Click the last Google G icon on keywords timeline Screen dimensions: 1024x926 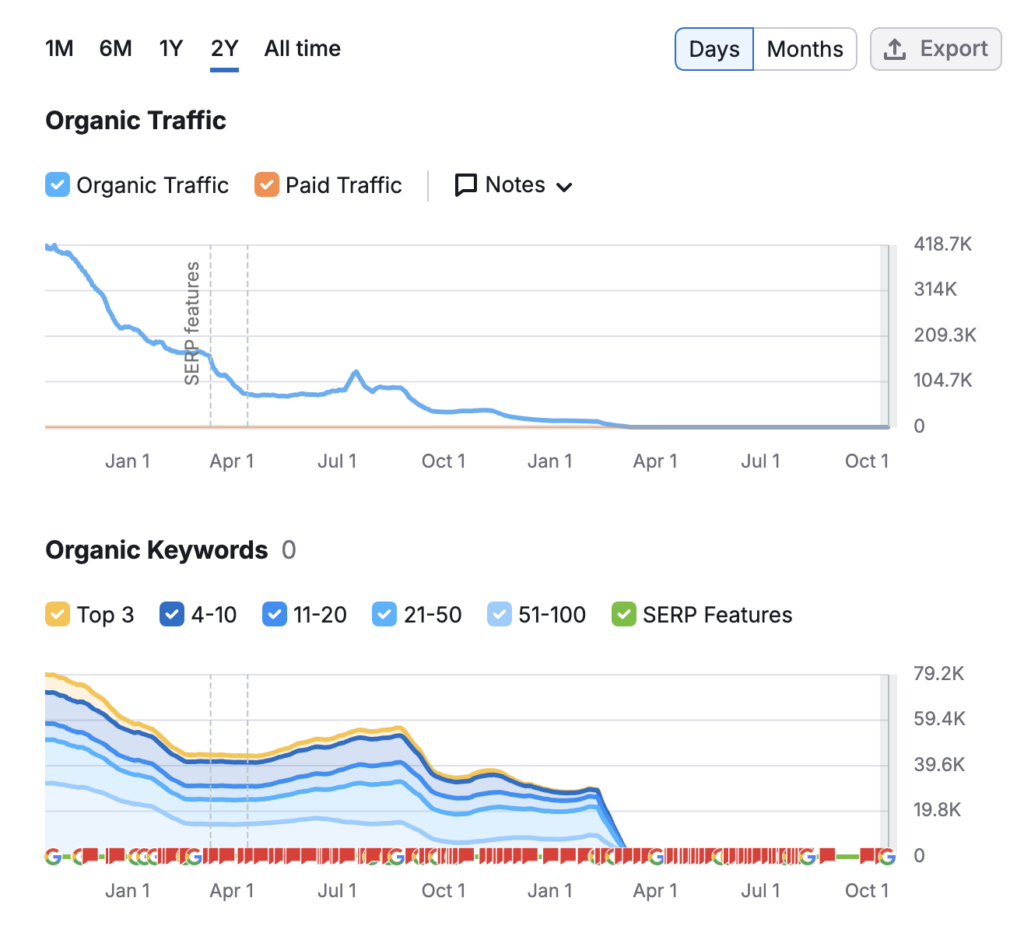[885, 856]
